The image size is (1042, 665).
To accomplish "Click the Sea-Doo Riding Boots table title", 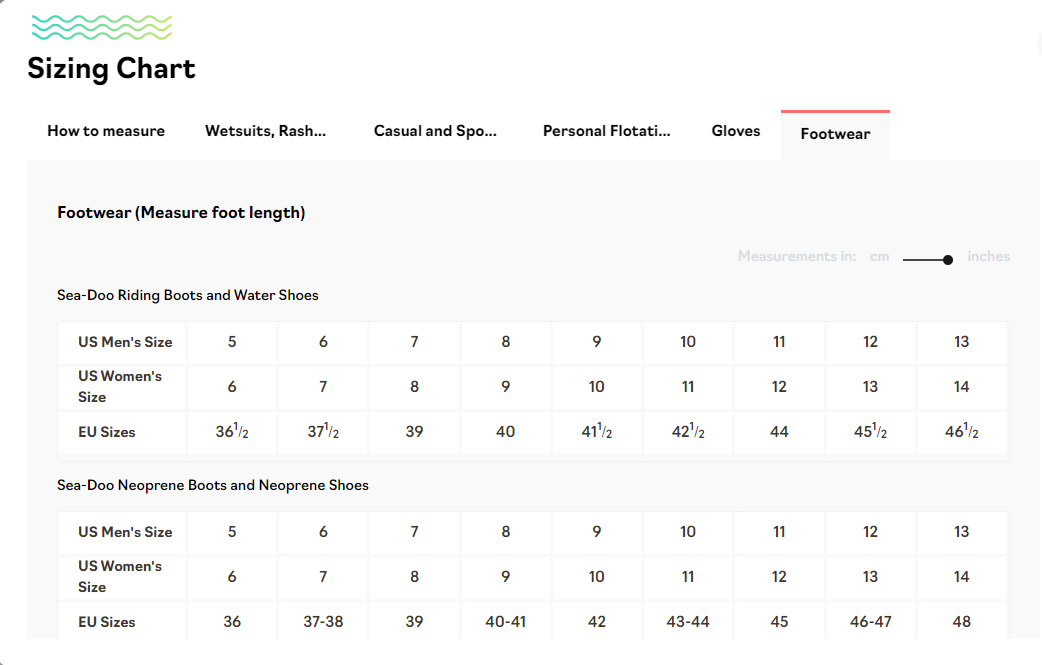I will [x=188, y=296].
